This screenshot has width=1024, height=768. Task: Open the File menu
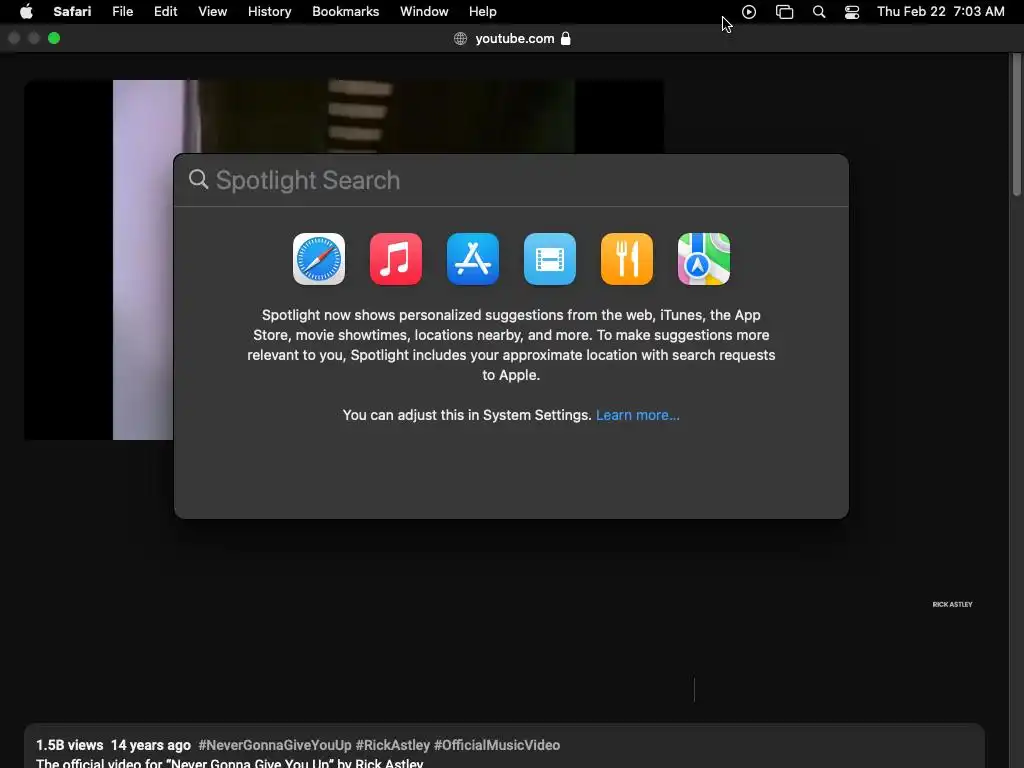click(123, 12)
